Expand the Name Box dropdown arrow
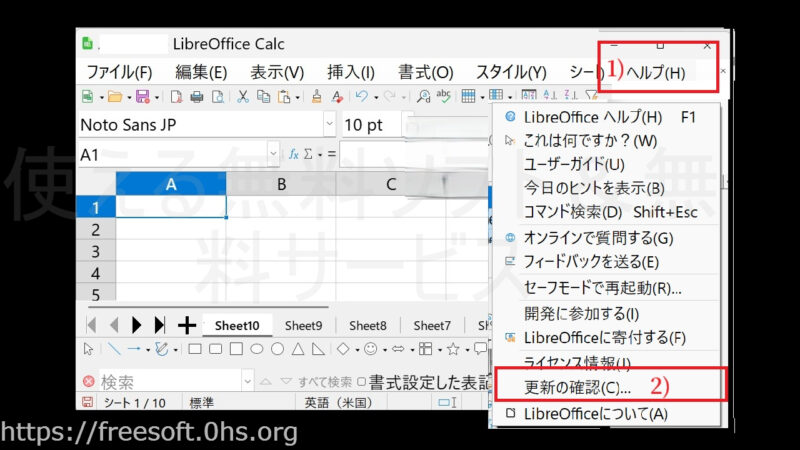This screenshot has height=450, width=800. (x=272, y=155)
